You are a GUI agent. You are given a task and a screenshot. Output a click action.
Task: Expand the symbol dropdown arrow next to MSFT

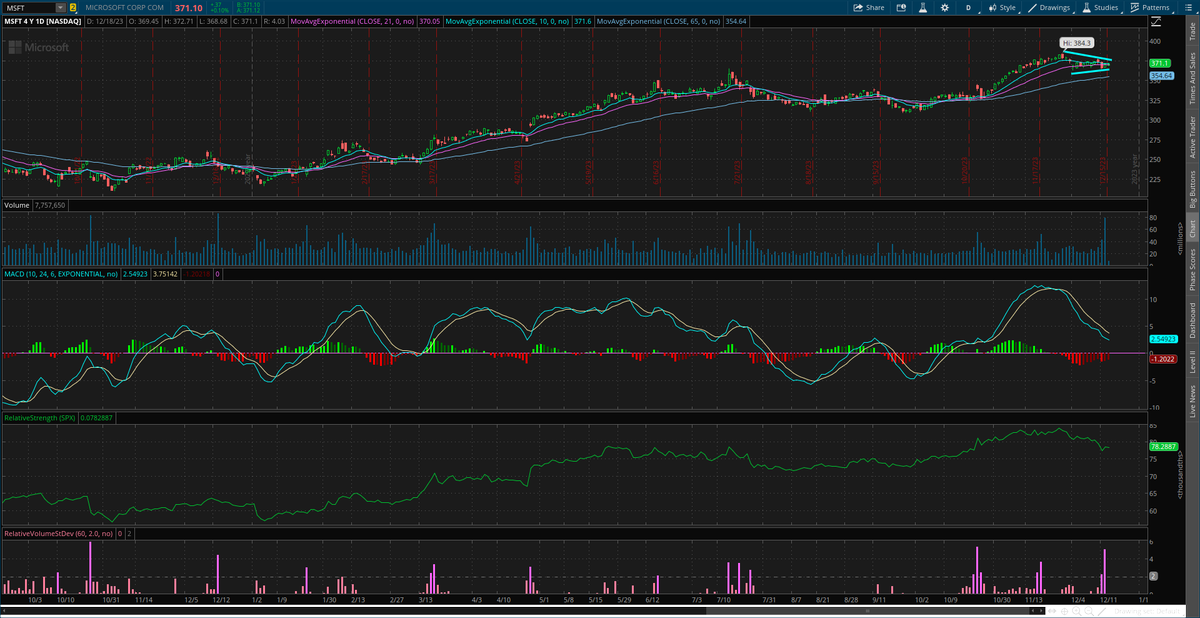(x=62, y=7)
